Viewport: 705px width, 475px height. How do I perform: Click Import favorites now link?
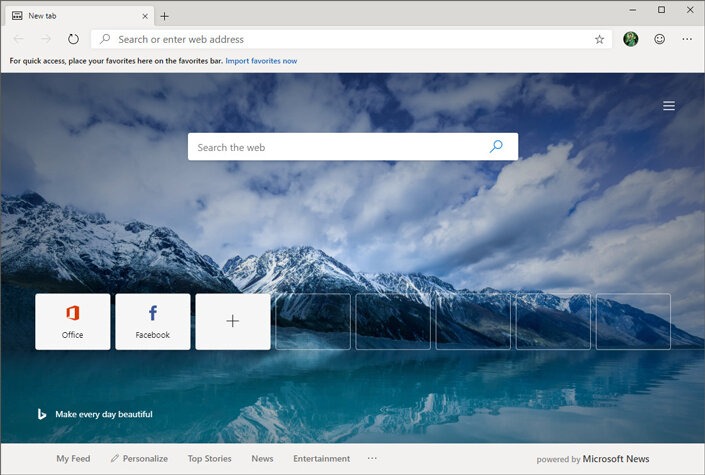(261, 61)
